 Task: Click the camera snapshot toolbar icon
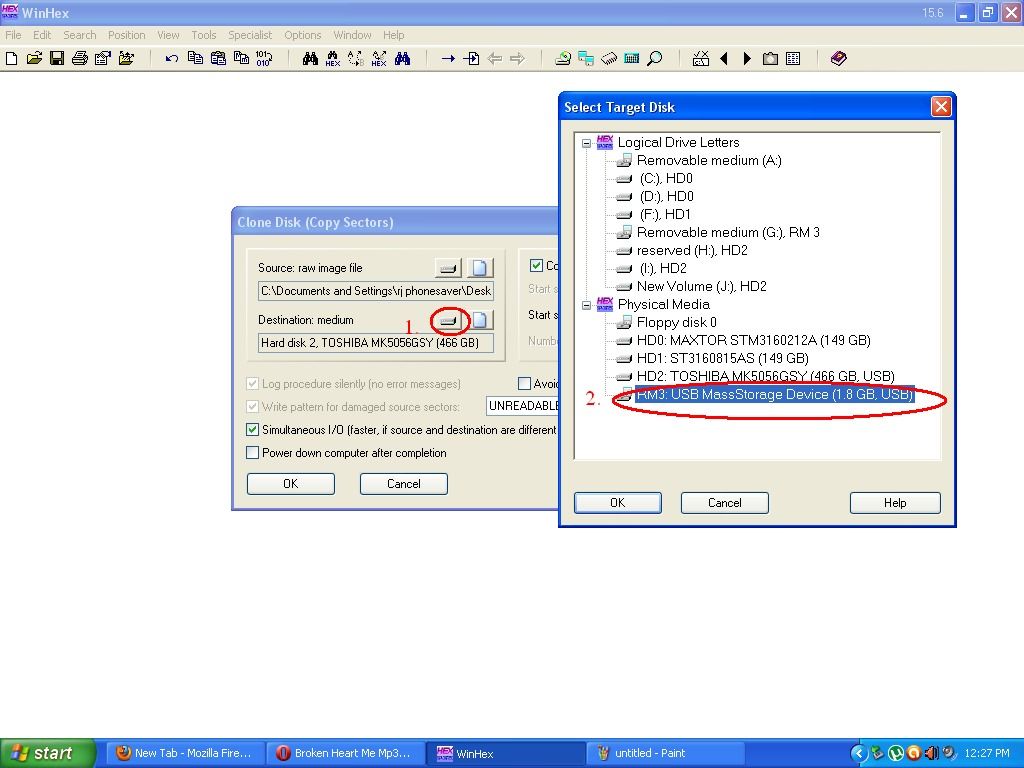pyautogui.click(x=771, y=59)
